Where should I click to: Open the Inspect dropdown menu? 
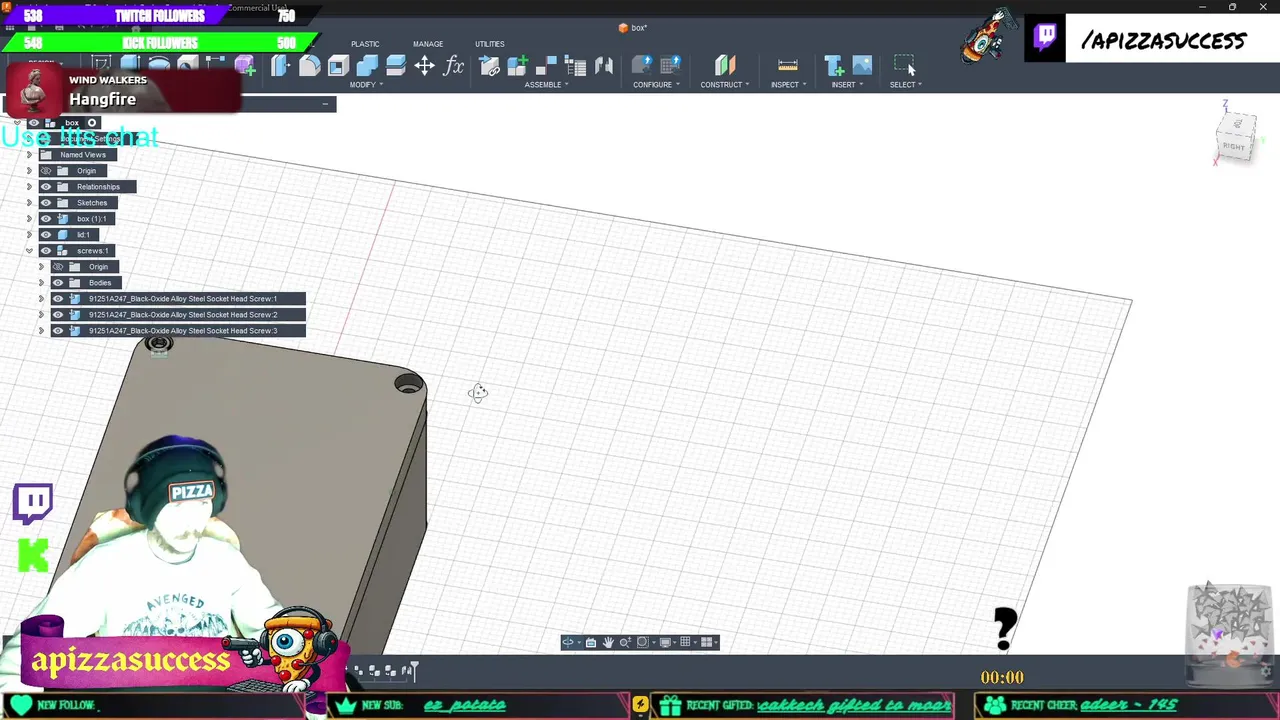pyautogui.click(x=788, y=85)
